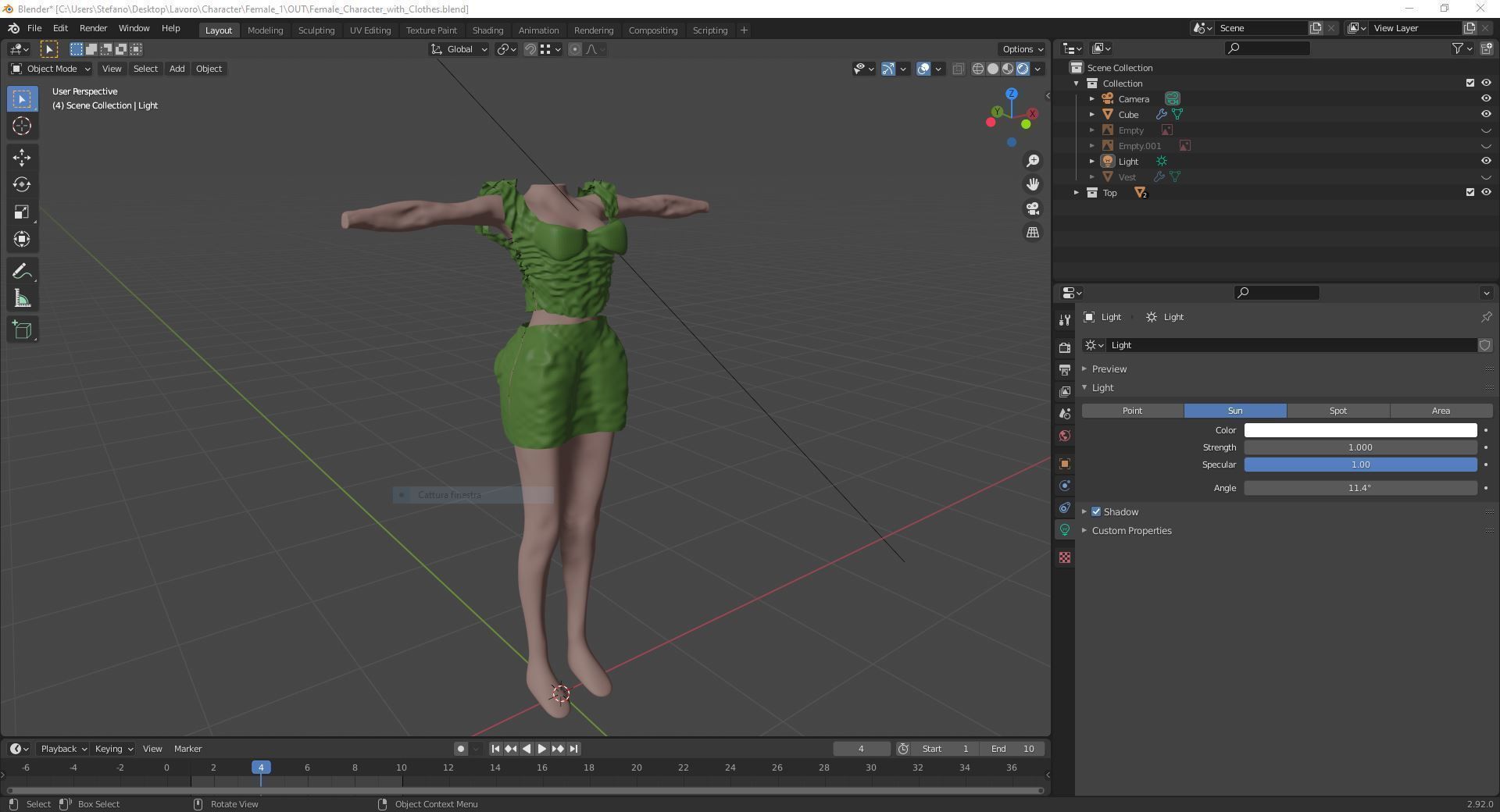Switch to the Sculpting workspace tab

316,30
